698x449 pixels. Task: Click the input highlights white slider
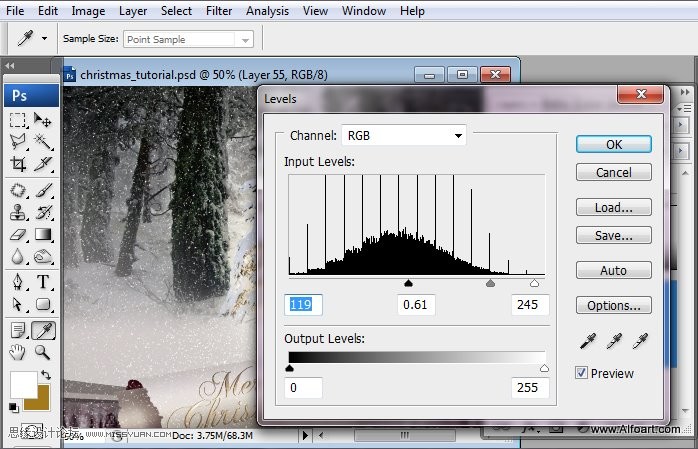click(x=535, y=283)
